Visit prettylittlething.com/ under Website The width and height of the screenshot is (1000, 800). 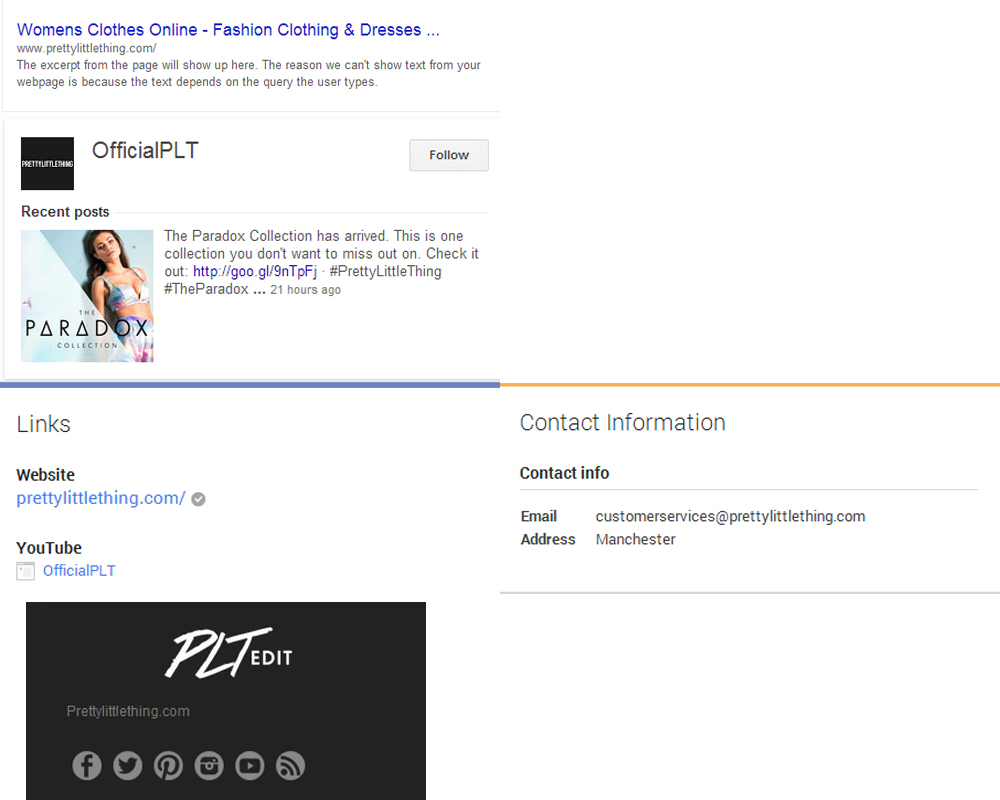101,498
